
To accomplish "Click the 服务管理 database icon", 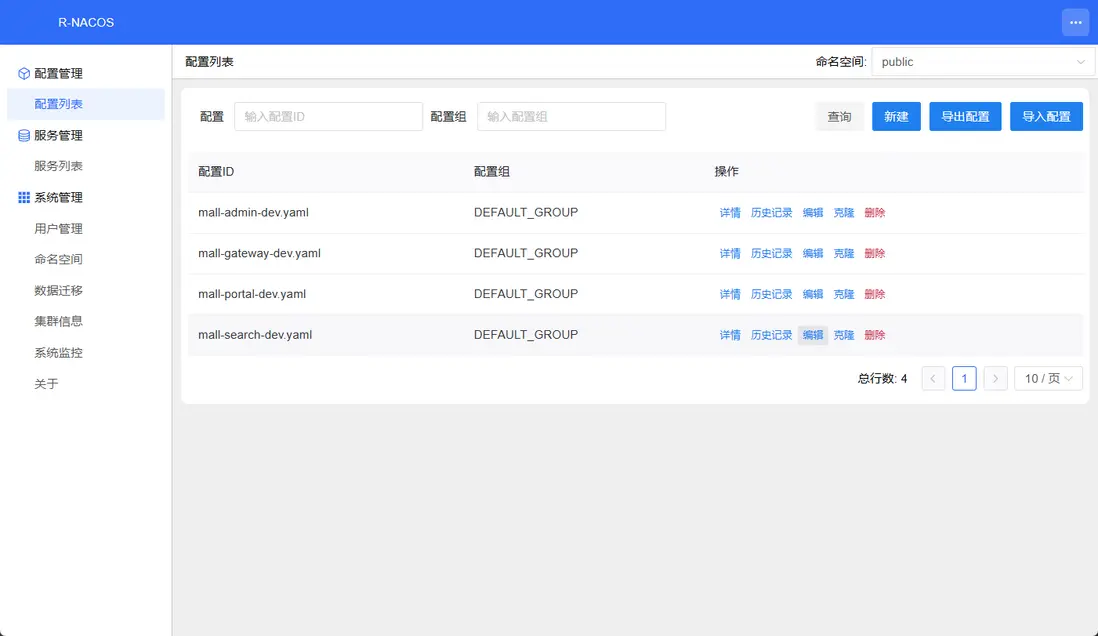I will pyautogui.click(x=24, y=135).
